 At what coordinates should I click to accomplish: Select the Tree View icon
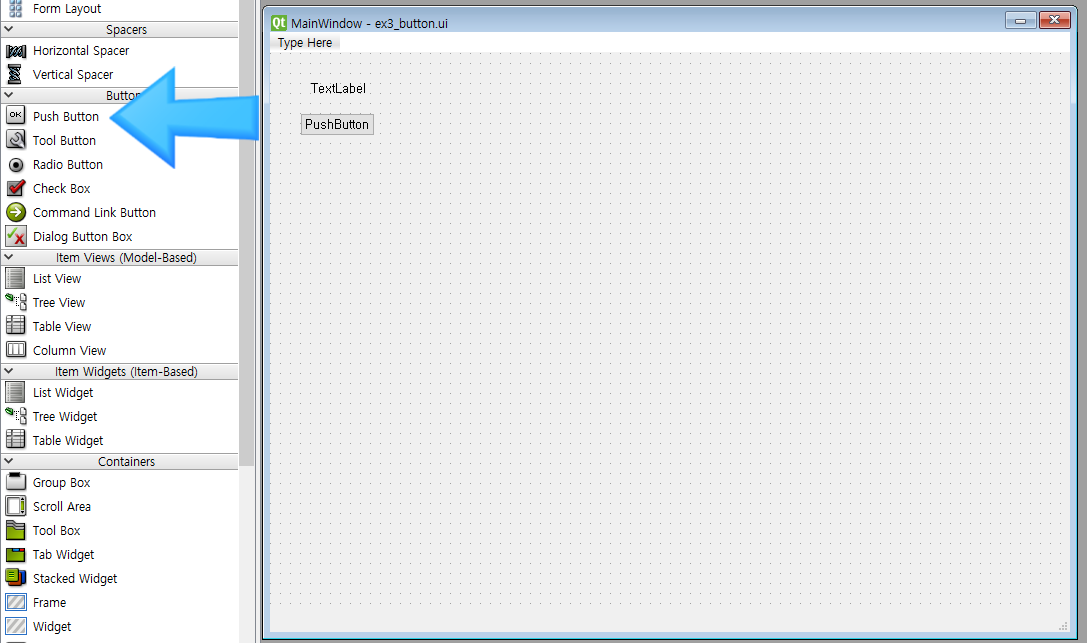15,301
